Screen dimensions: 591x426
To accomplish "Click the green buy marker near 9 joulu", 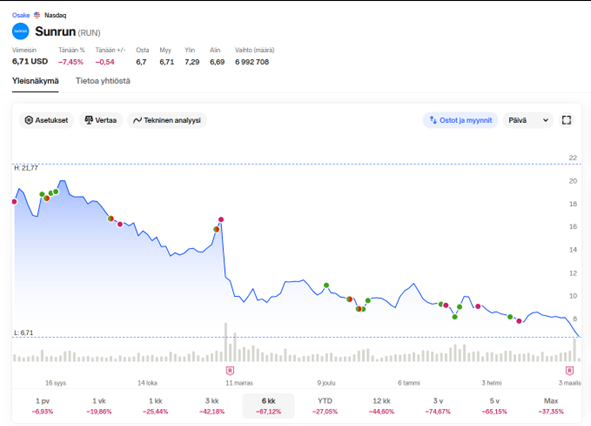I will [326, 285].
